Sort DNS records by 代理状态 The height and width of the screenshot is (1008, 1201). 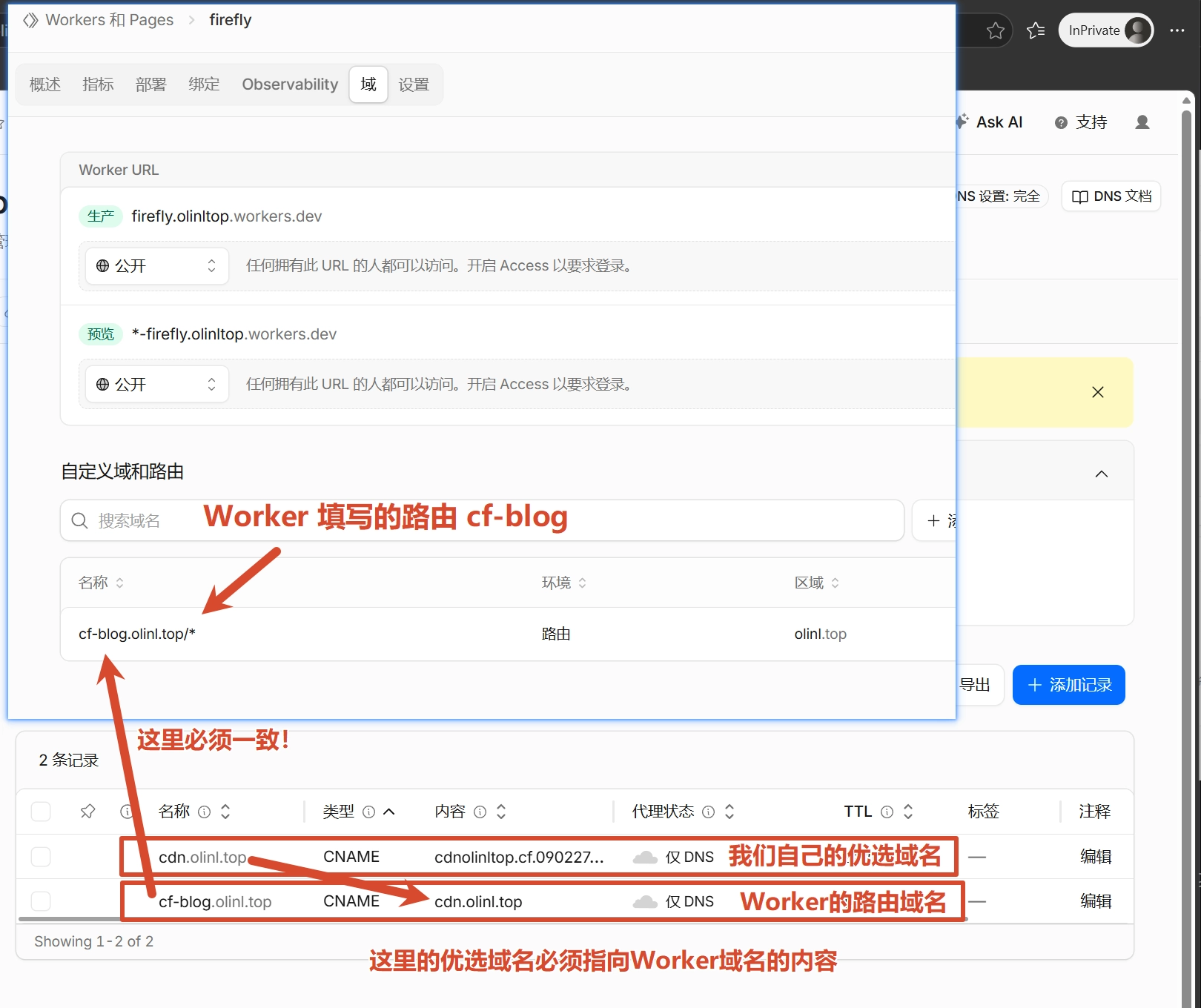pos(729,812)
